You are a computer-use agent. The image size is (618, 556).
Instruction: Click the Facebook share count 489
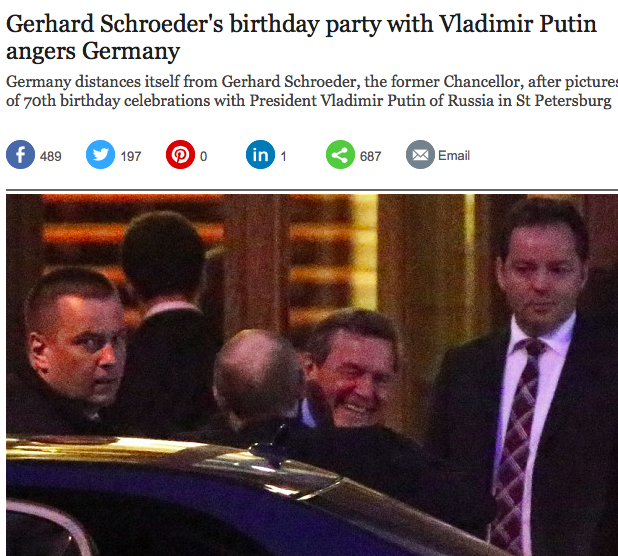click(x=50, y=156)
